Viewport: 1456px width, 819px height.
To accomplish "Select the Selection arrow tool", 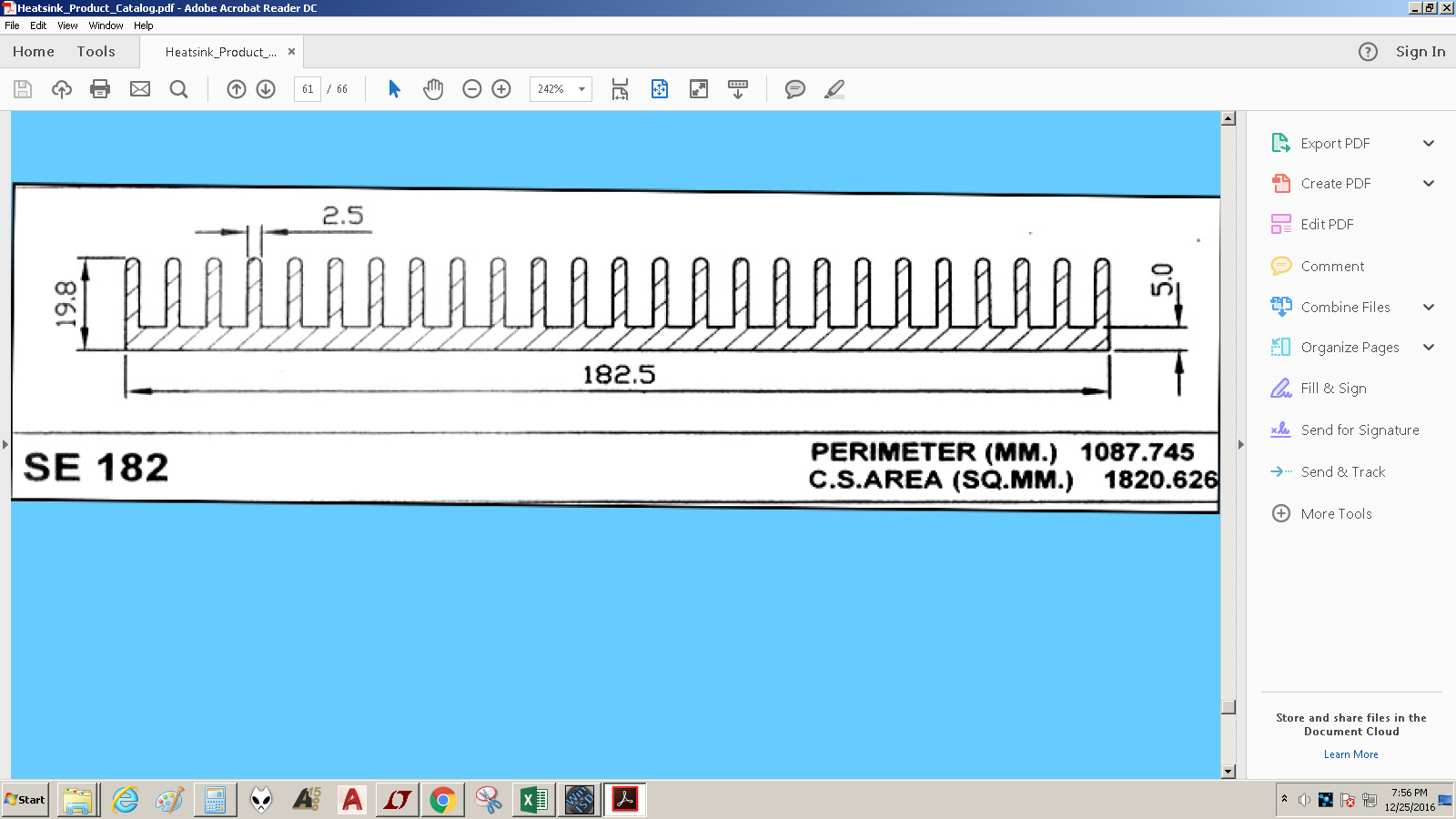I will [x=394, y=89].
